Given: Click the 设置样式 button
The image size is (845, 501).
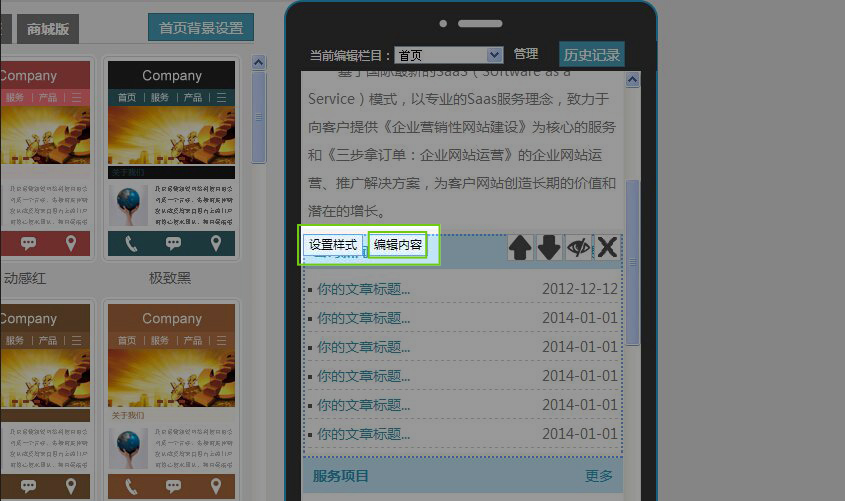Looking at the screenshot, I should [x=333, y=245].
